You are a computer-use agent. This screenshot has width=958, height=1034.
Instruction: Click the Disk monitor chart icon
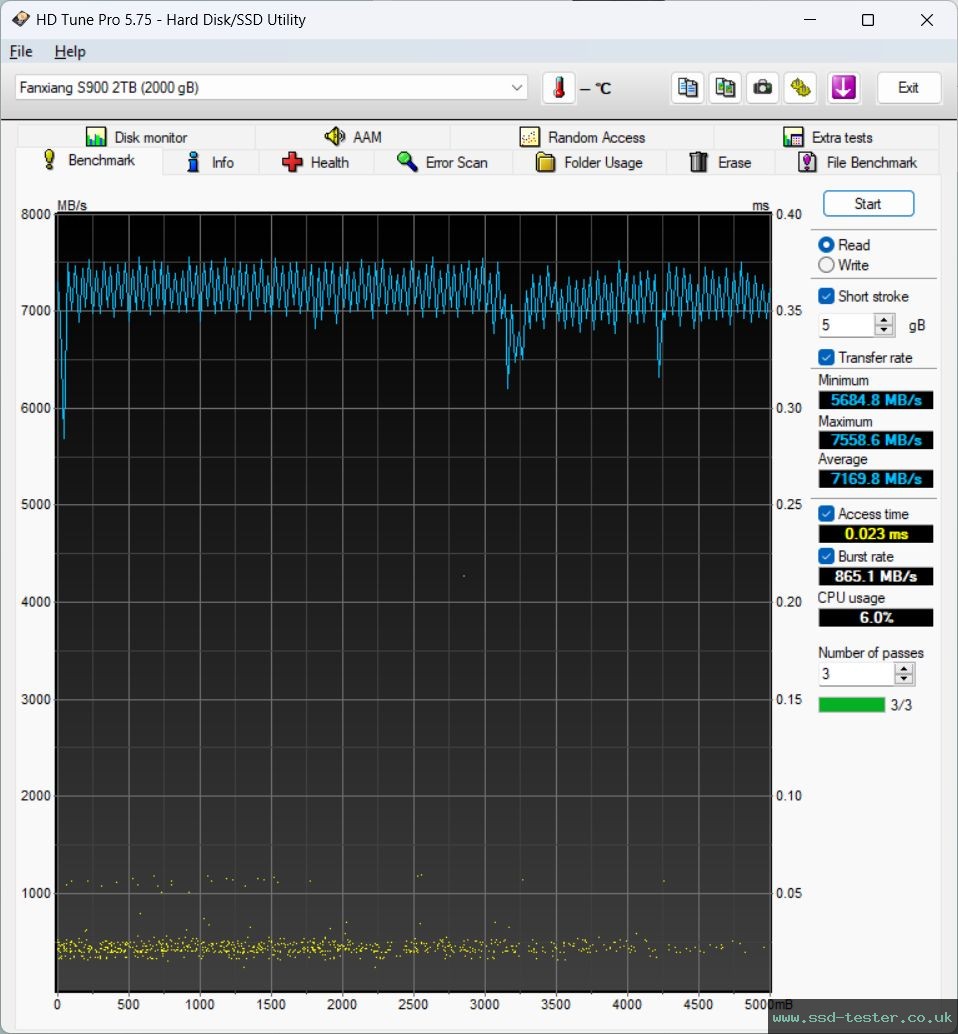[x=96, y=137]
